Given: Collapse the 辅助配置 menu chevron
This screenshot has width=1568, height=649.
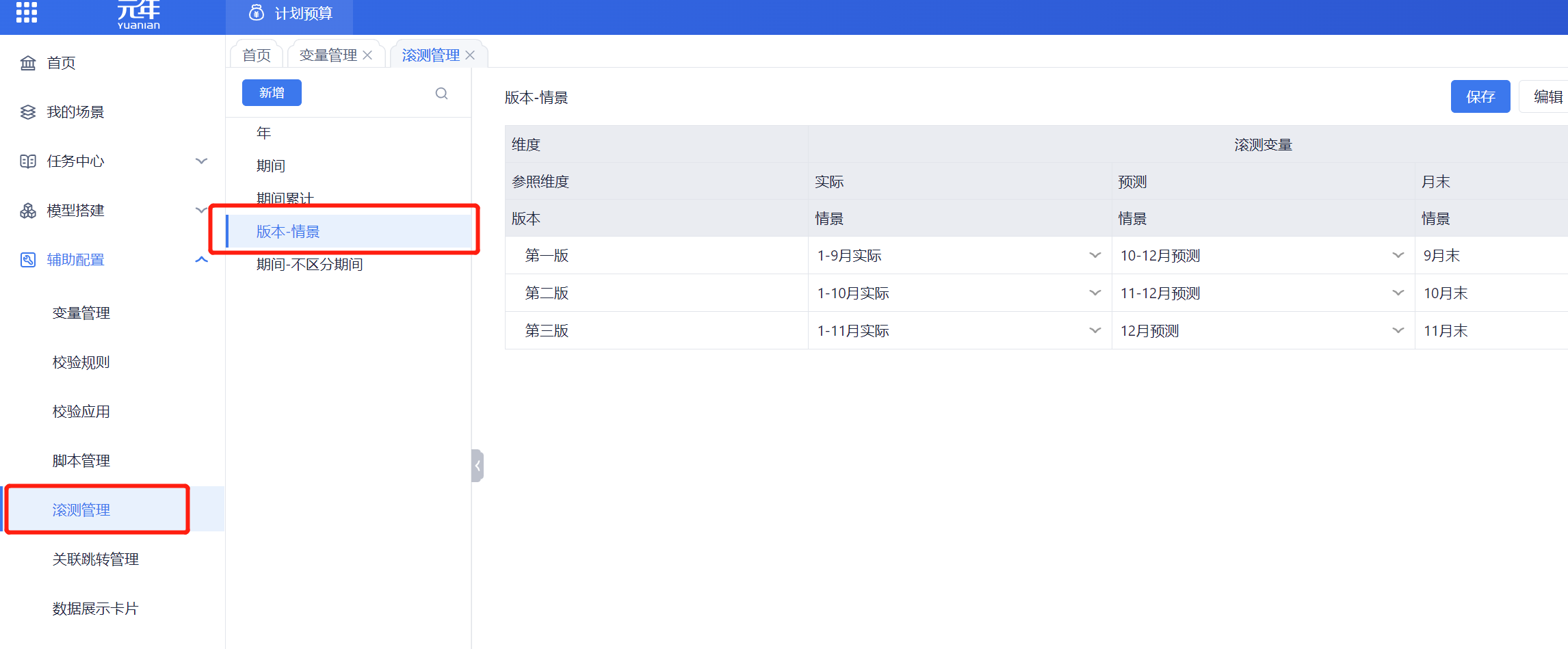Looking at the screenshot, I should pyautogui.click(x=201, y=260).
